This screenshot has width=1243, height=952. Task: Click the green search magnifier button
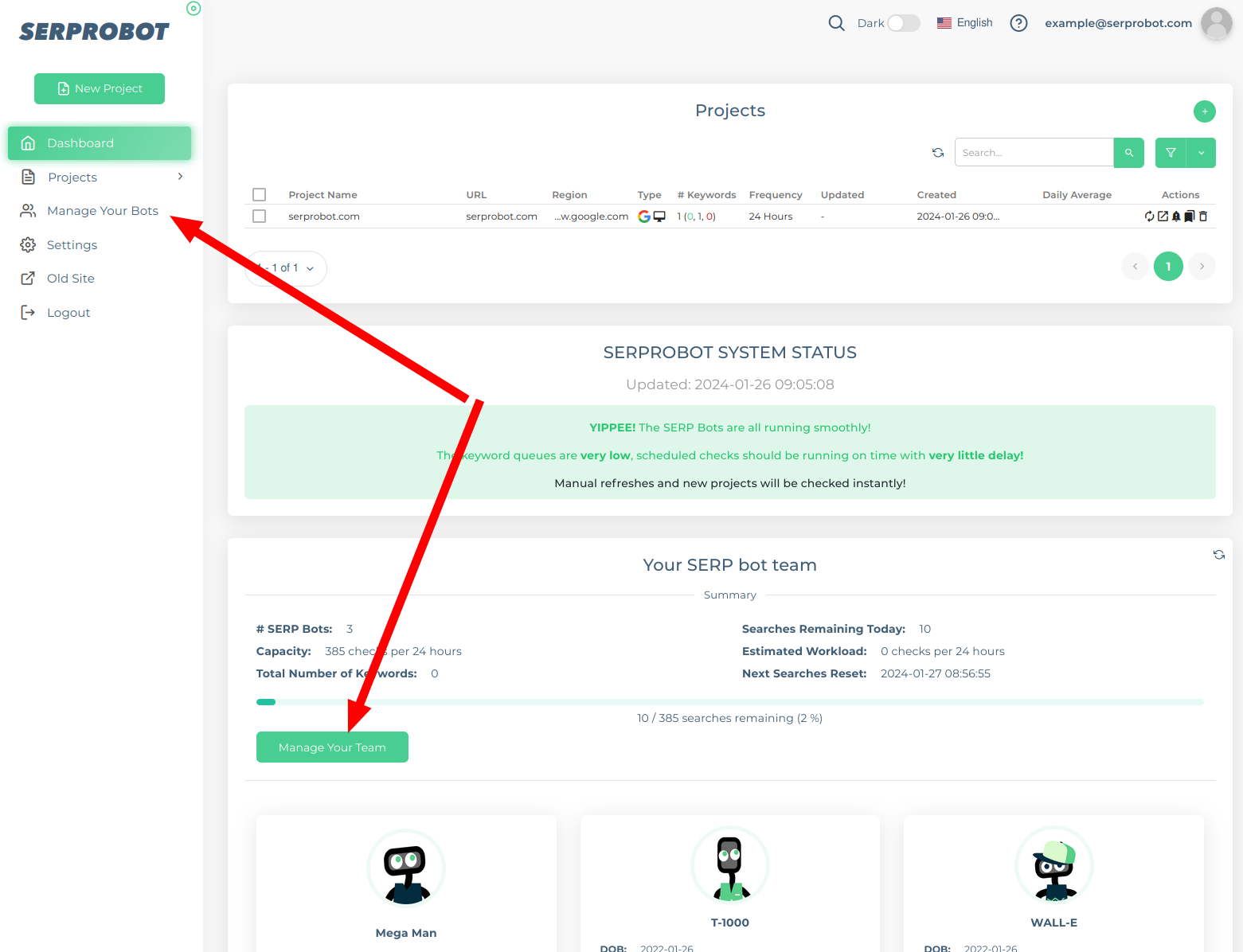pyautogui.click(x=1129, y=153)
